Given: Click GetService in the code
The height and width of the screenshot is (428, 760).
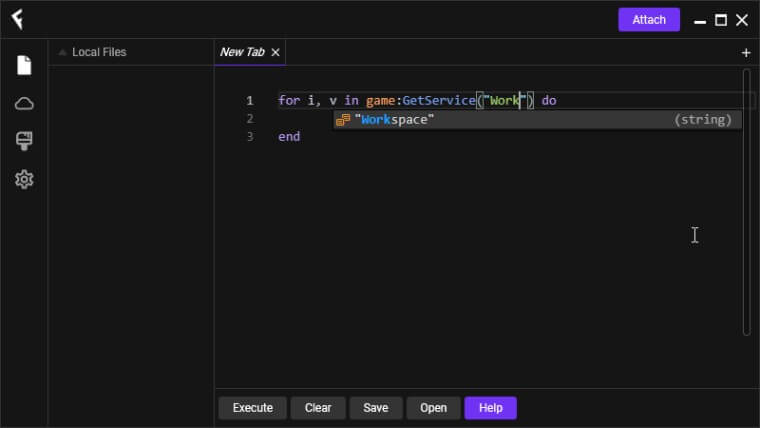Looking at the screenshot, I should tap(439, 101).
